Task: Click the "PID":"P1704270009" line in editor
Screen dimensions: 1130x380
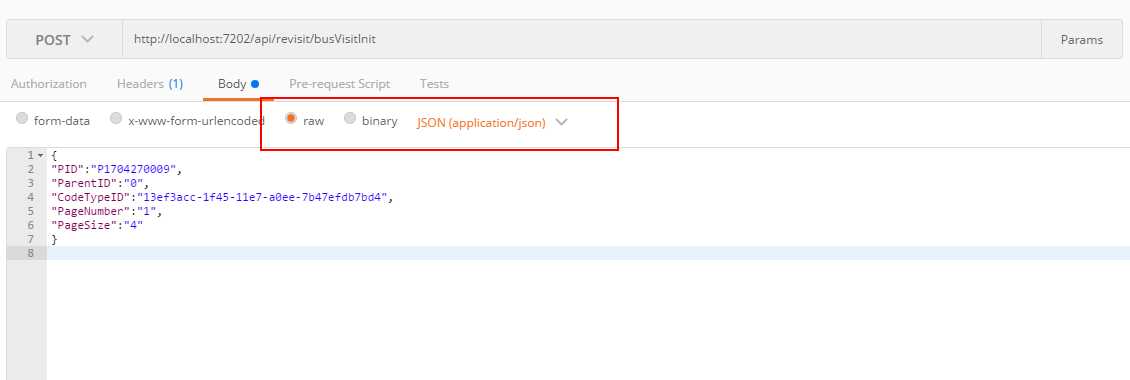Action: coord(117,169)
